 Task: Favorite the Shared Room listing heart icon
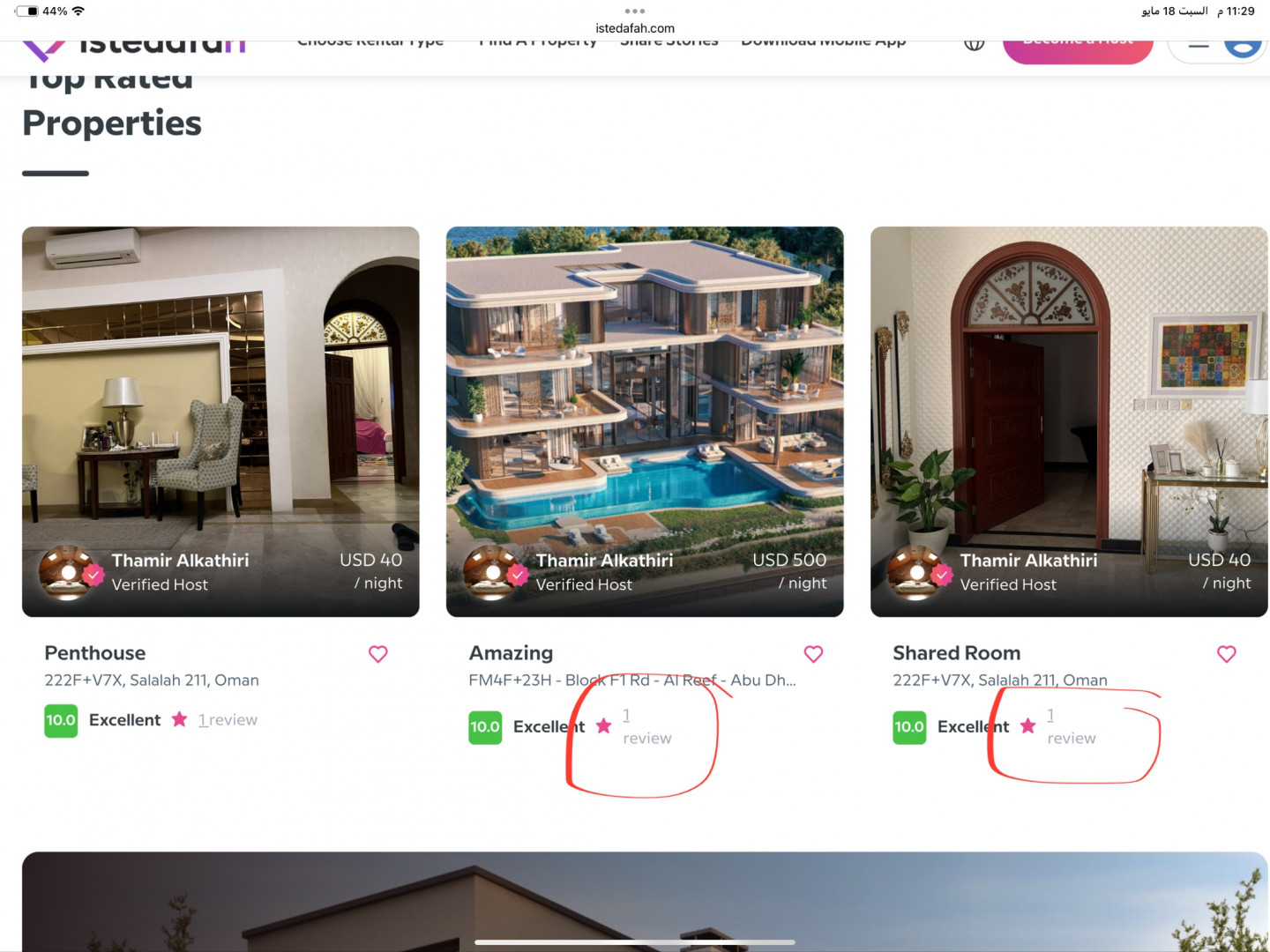coord(1226,654)
